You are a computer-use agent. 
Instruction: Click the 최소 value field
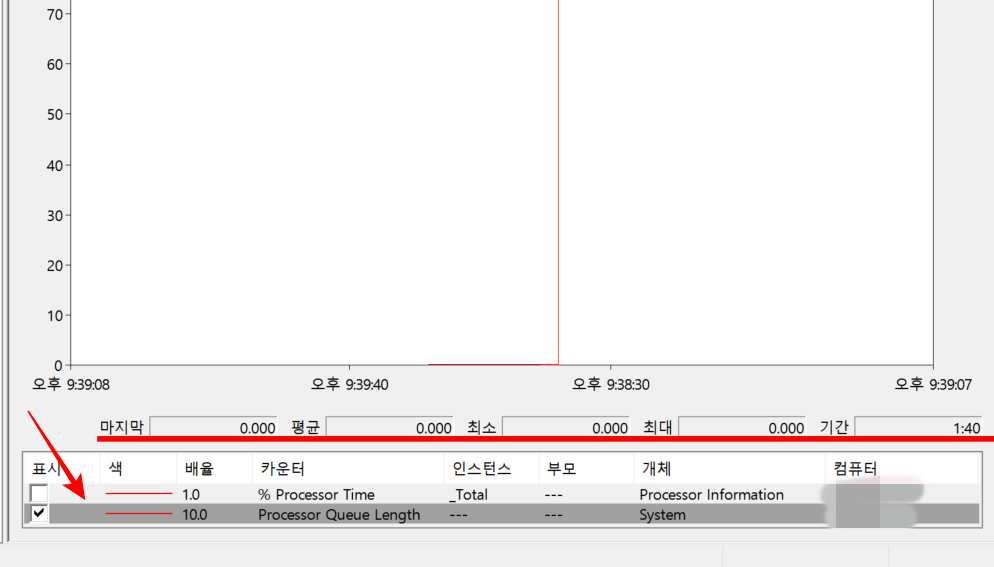[x=566, y=427]
